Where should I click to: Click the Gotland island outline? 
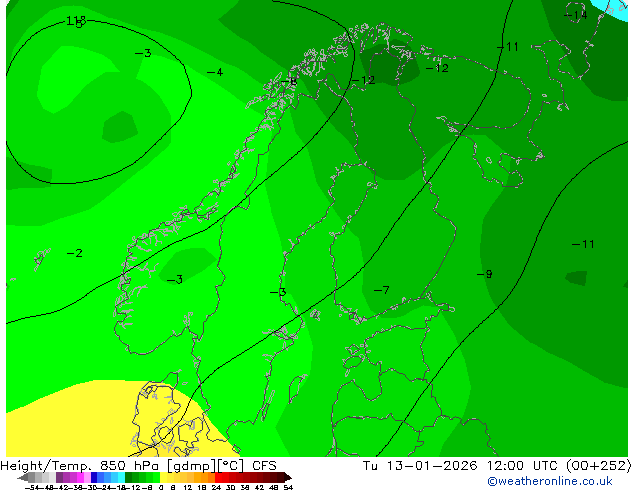point(297,388)
